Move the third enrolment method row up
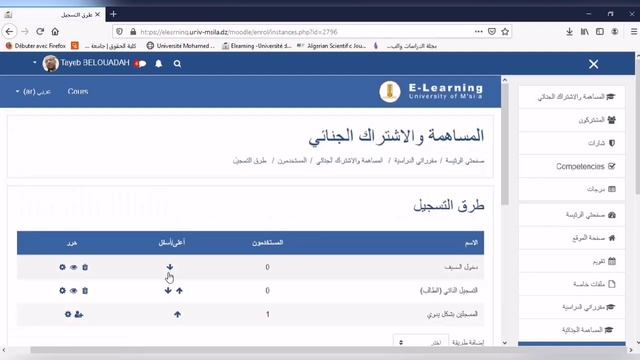 tap(177, 314)
